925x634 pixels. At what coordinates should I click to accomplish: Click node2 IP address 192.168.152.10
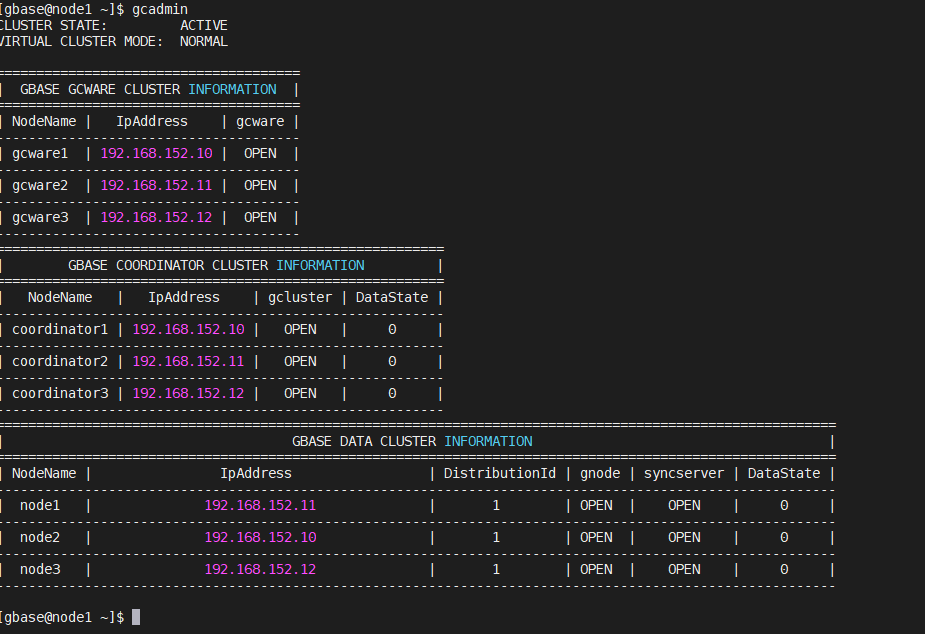pyautogui.click(x=260, y=537)
